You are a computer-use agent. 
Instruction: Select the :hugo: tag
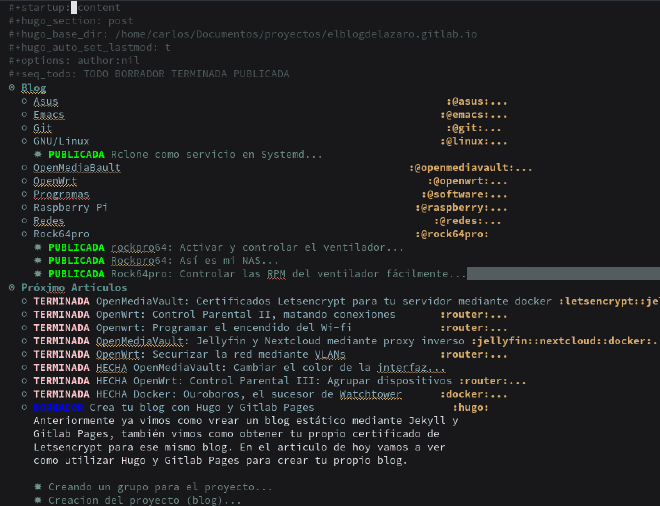(471, 407)
